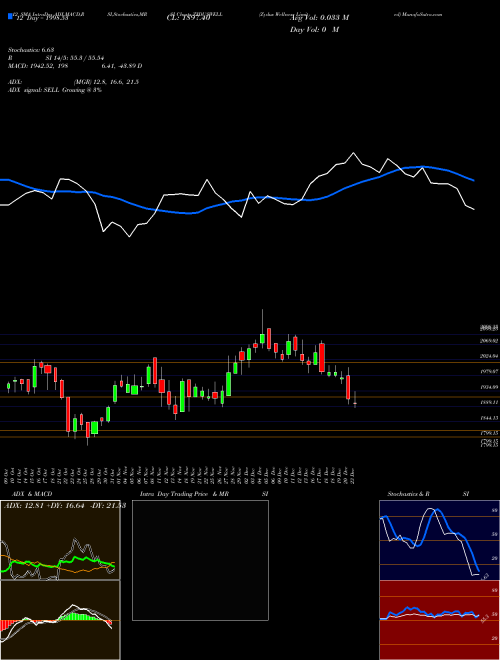
Task: Click the 2024.94 price axis label
Action: point(489,356)
